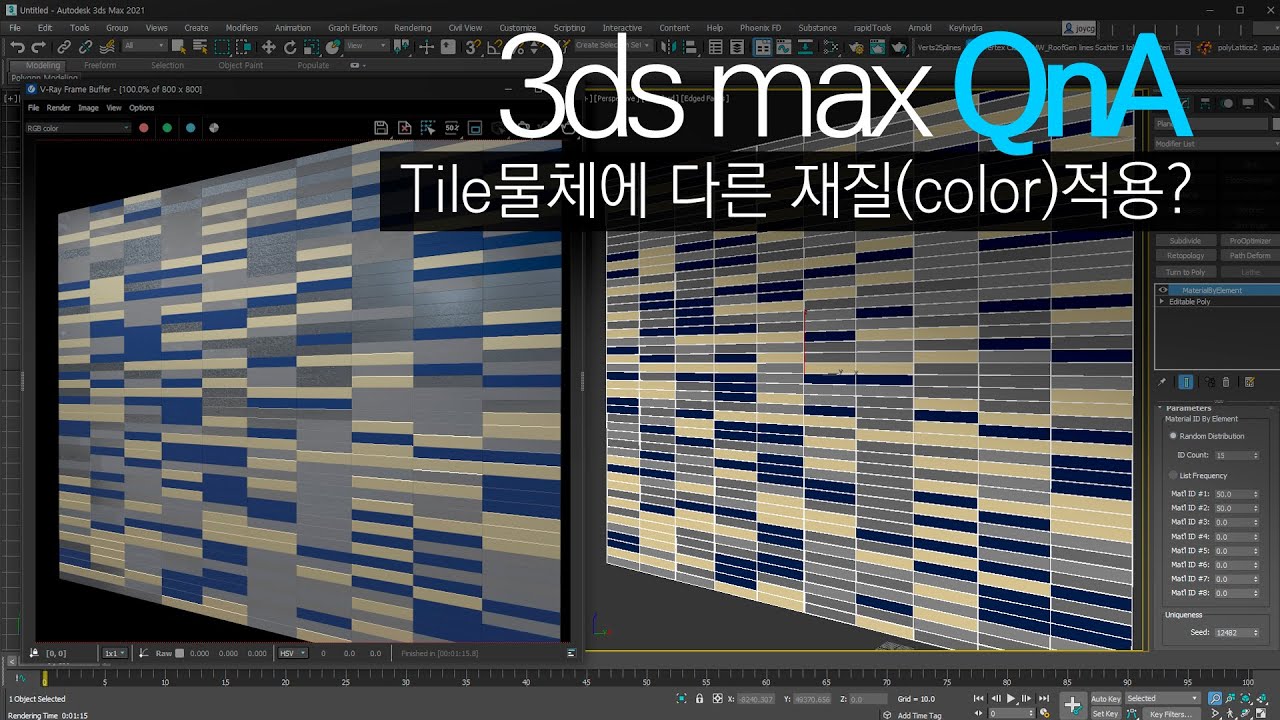Toggle Window/Crossing selection mode
The height and width of the screenshot is (720, 1280).
pyautogui.click(x=244, y=46)
